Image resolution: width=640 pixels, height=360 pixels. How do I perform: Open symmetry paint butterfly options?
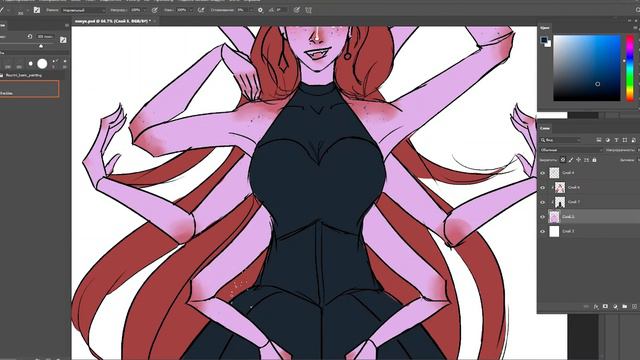(x=308, y=10)
